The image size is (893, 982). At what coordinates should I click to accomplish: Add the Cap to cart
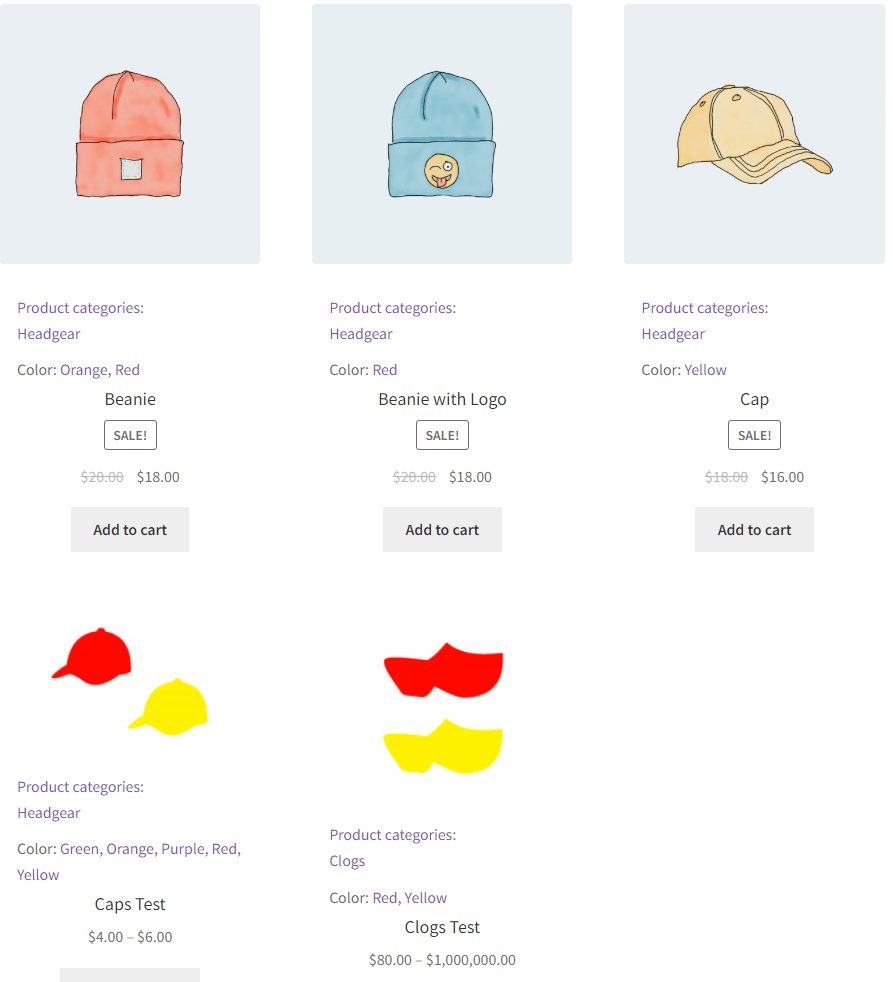[754, 530]
